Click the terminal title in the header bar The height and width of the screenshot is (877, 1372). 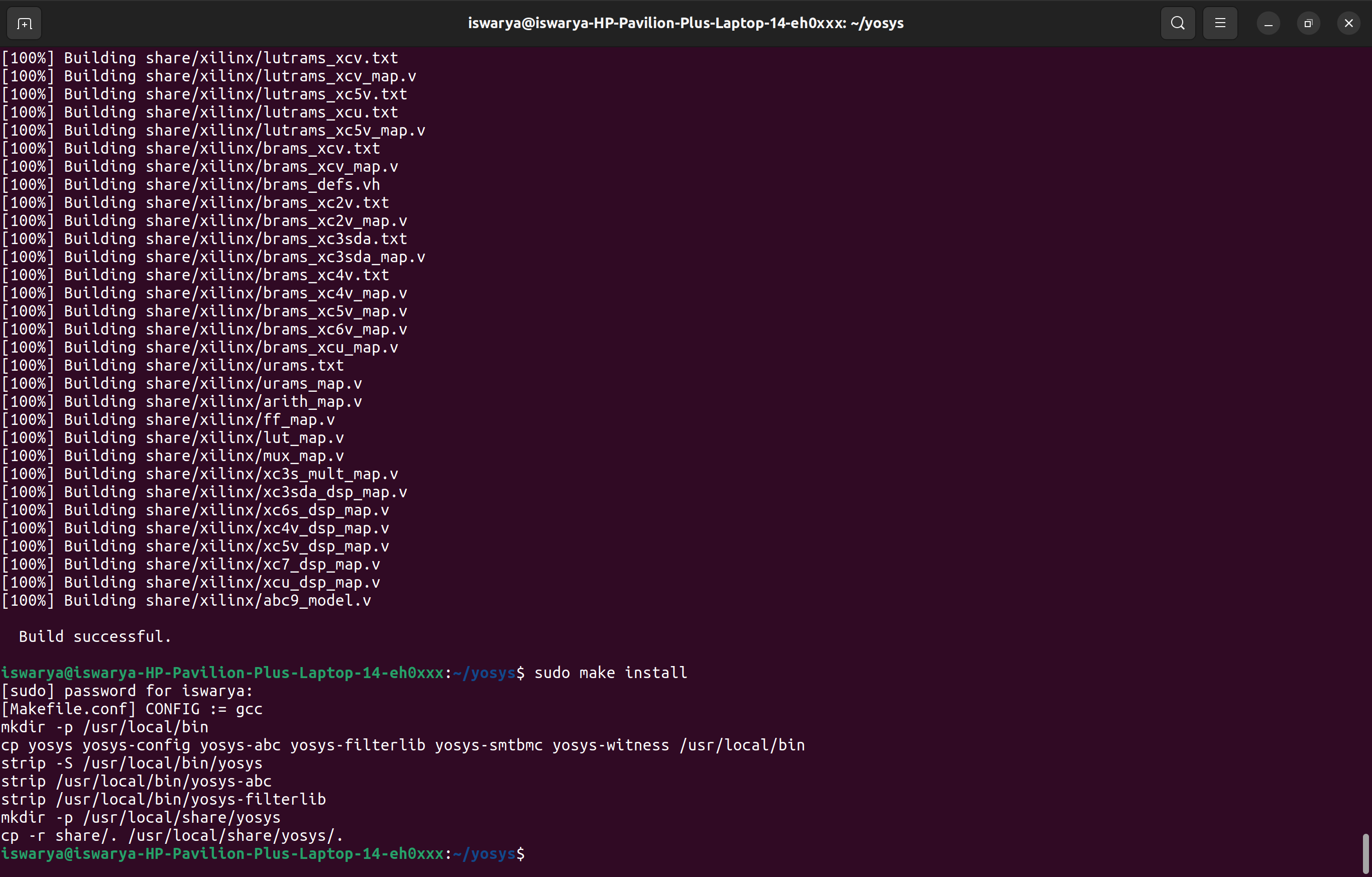click(x=685, y=23)
